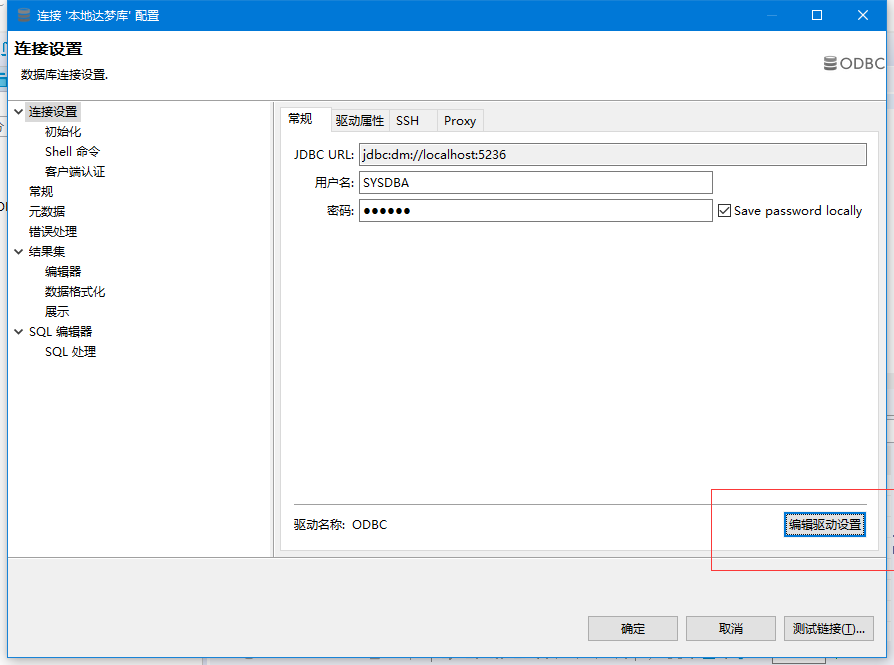This screenshot has height=665, width=894.
Task: Collapse the 结果集 tree node
Action: pos(19,252)
